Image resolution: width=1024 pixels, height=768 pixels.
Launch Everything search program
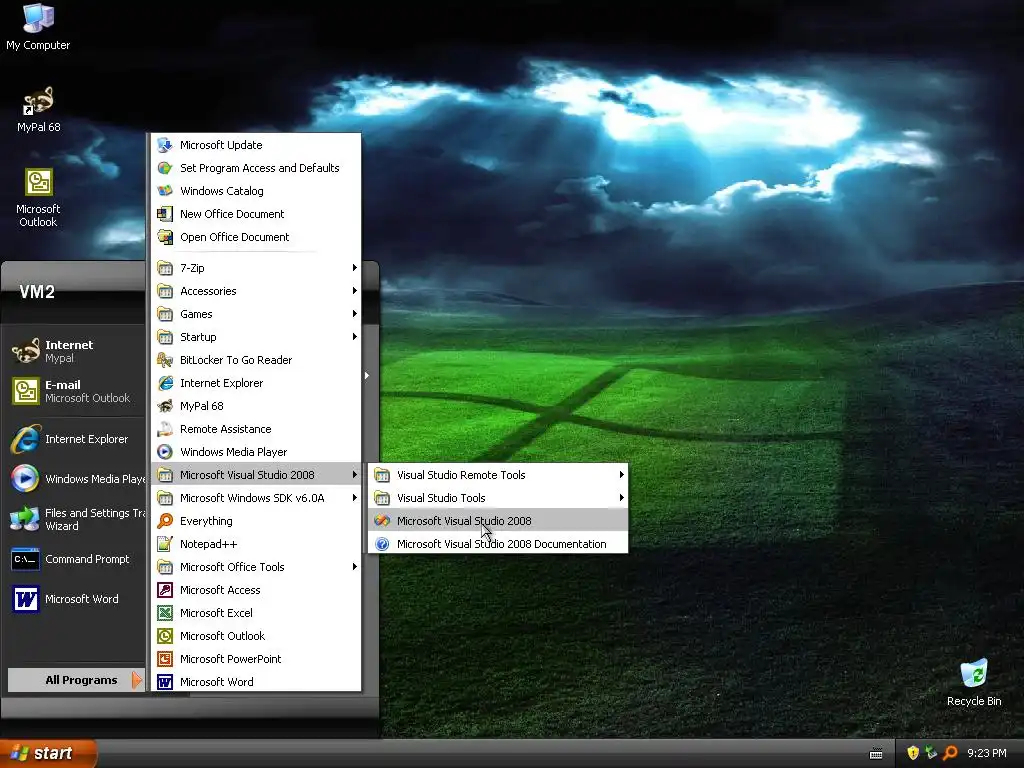(256, 521)
